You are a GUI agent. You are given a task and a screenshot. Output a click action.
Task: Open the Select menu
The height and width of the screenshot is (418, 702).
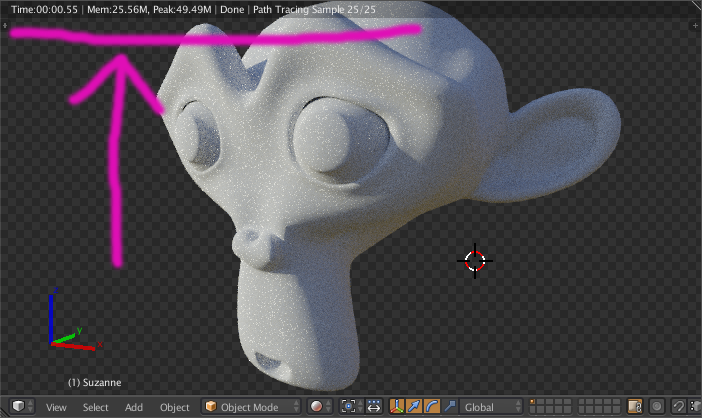95,407
